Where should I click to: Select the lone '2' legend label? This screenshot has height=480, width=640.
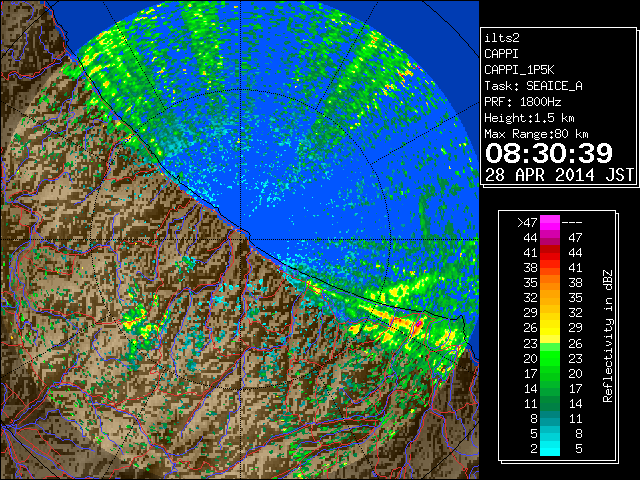[533, 449]
